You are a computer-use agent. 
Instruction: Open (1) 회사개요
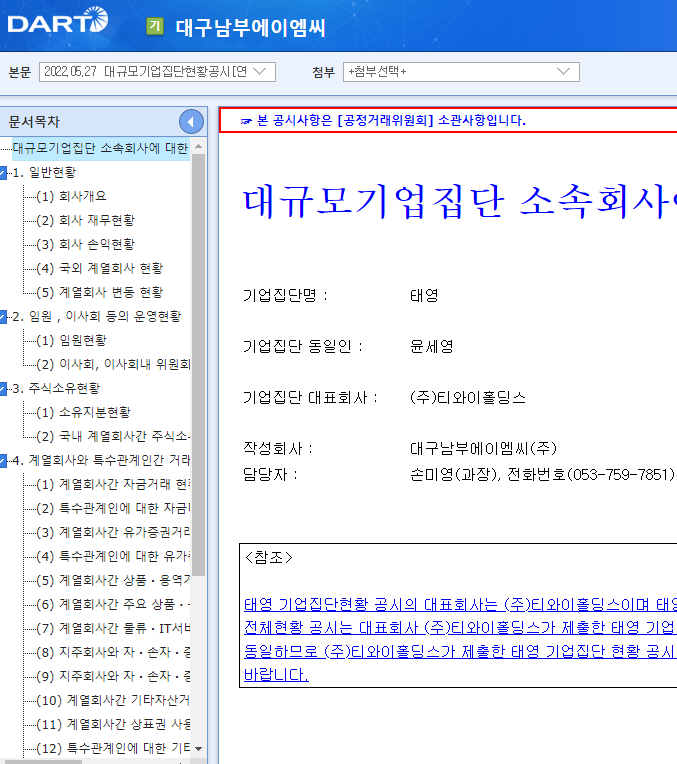(71, 196)
